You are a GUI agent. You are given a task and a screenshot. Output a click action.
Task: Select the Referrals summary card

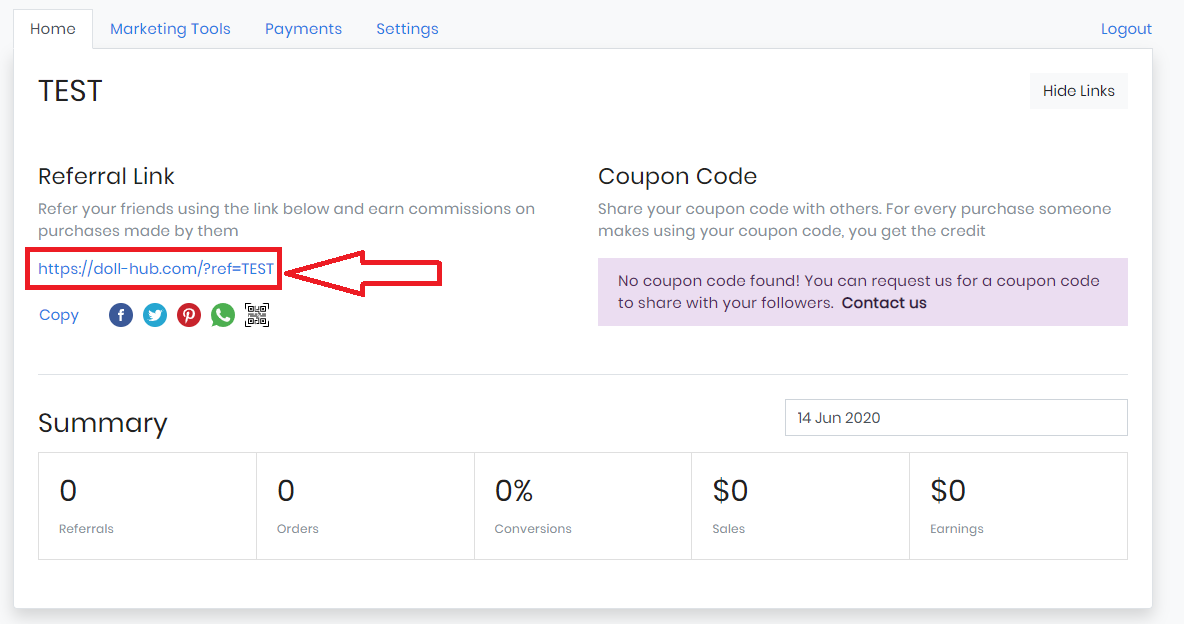coord(147,506)
